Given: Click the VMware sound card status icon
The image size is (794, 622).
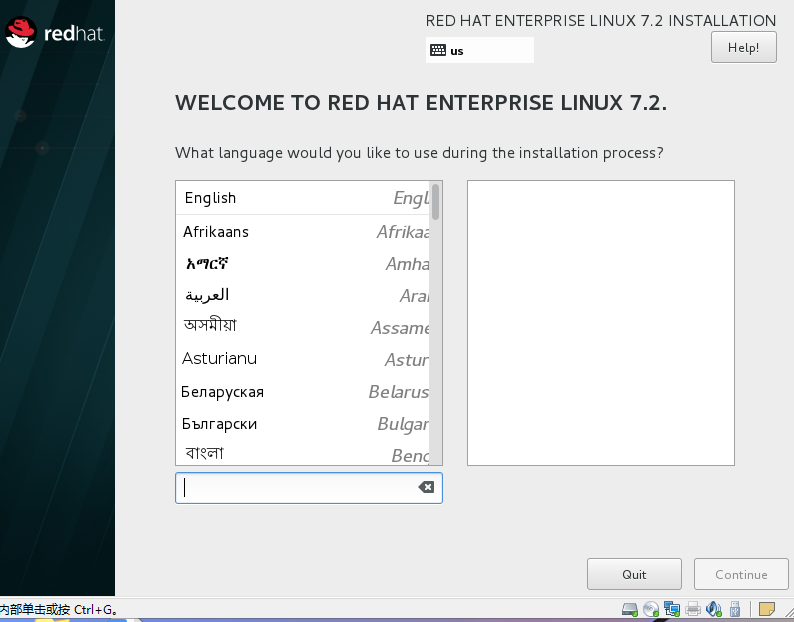Looking at the screenshot, I should (713, 608).
